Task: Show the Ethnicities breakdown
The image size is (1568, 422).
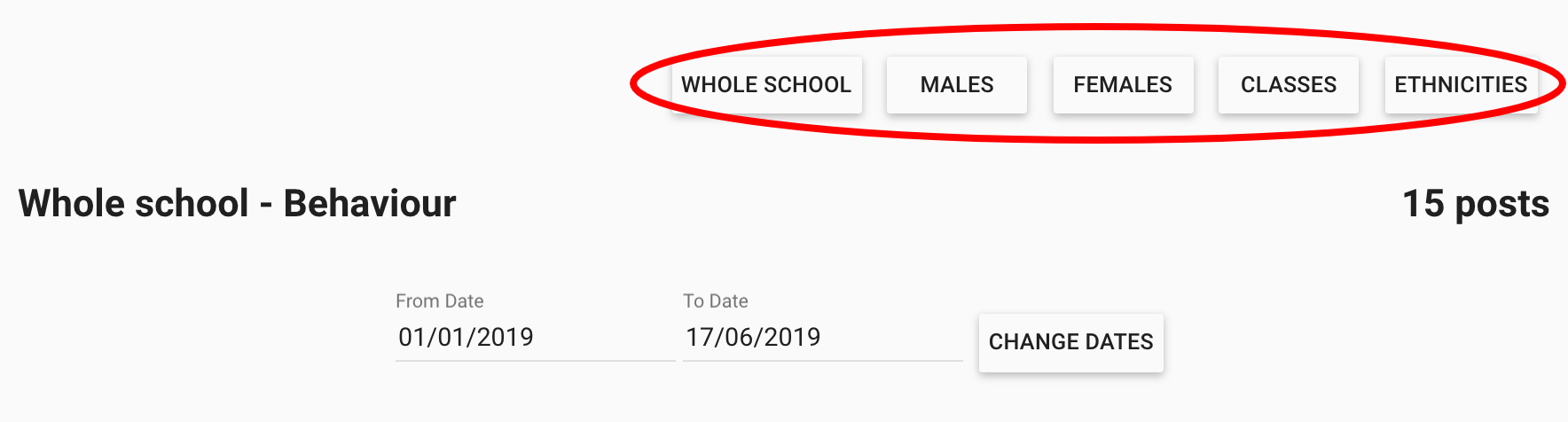Action: coord(1460,85)
